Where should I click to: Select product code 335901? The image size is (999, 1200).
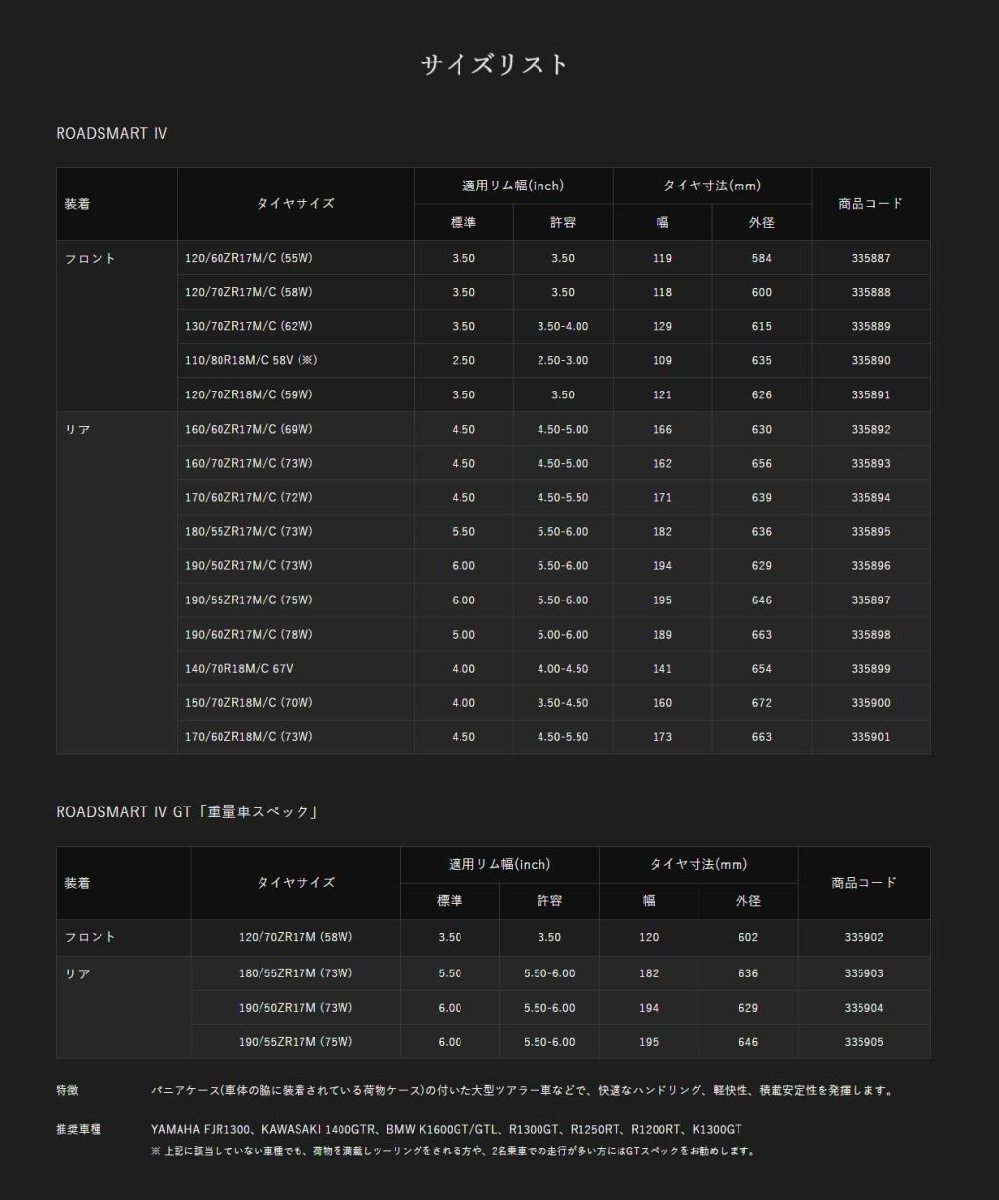[871, 736]
